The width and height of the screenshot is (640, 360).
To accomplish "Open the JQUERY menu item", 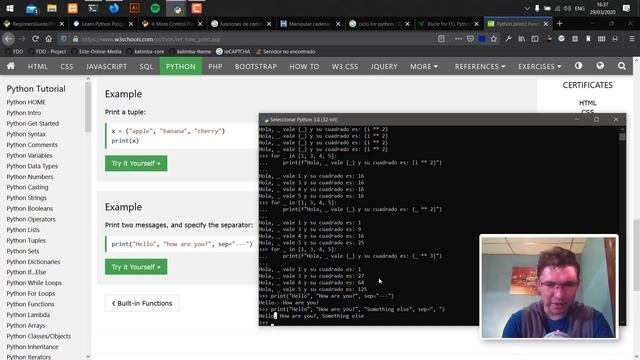I will [384, 66].
